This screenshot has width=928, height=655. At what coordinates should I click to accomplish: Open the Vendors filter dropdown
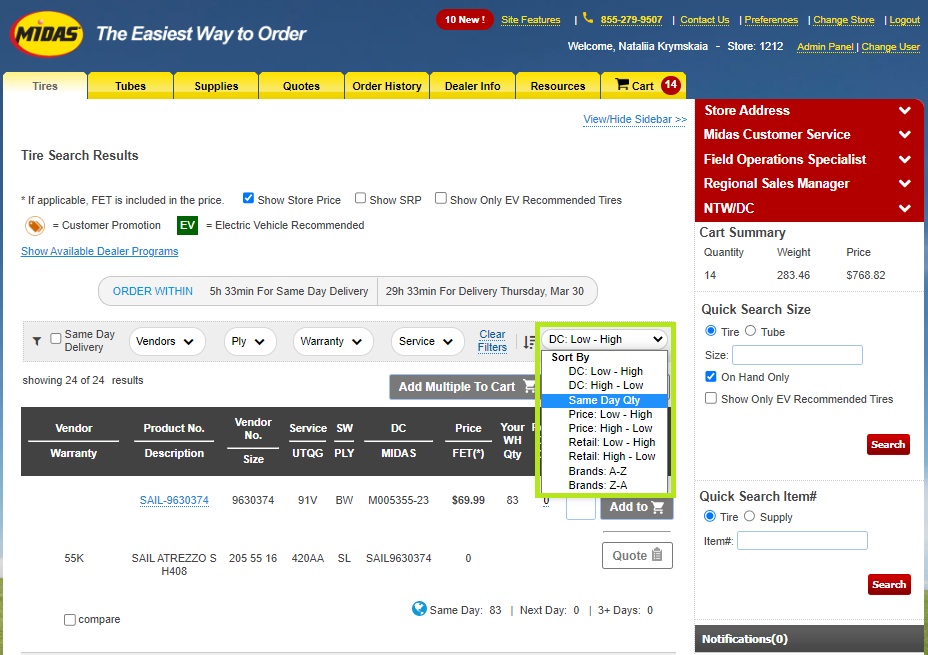click(167, 341)
